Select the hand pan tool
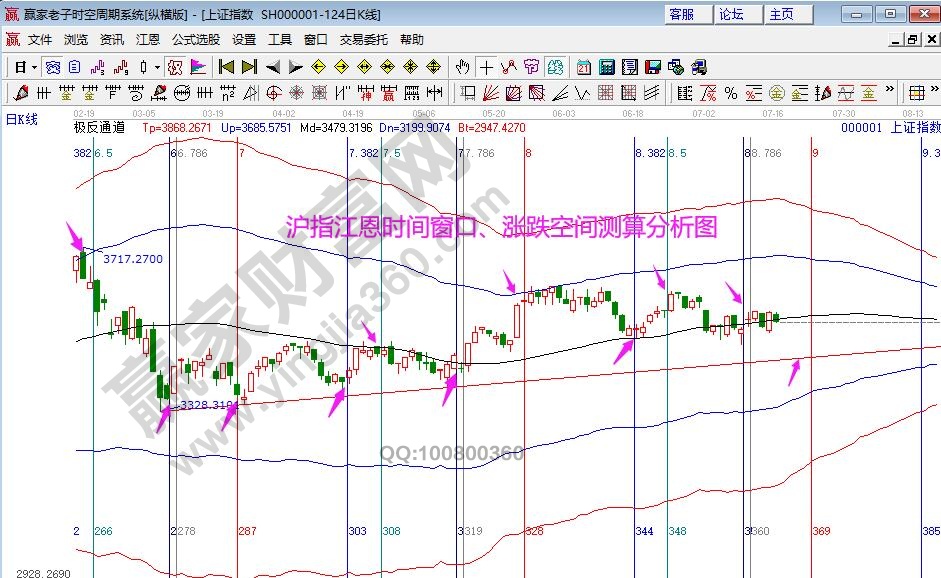The height and width of the screenshot is (578, 941). click(x=462, y=67)
